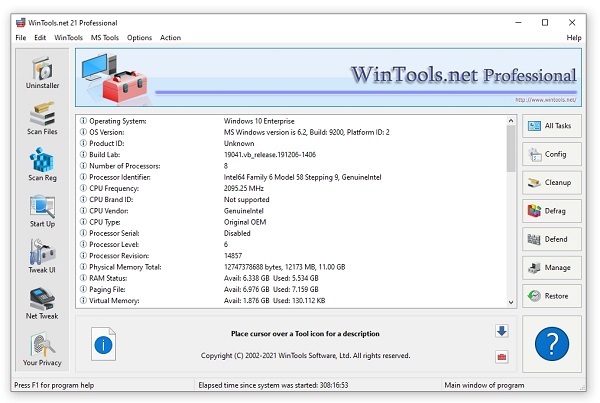Open the File menu

point(21,38)
